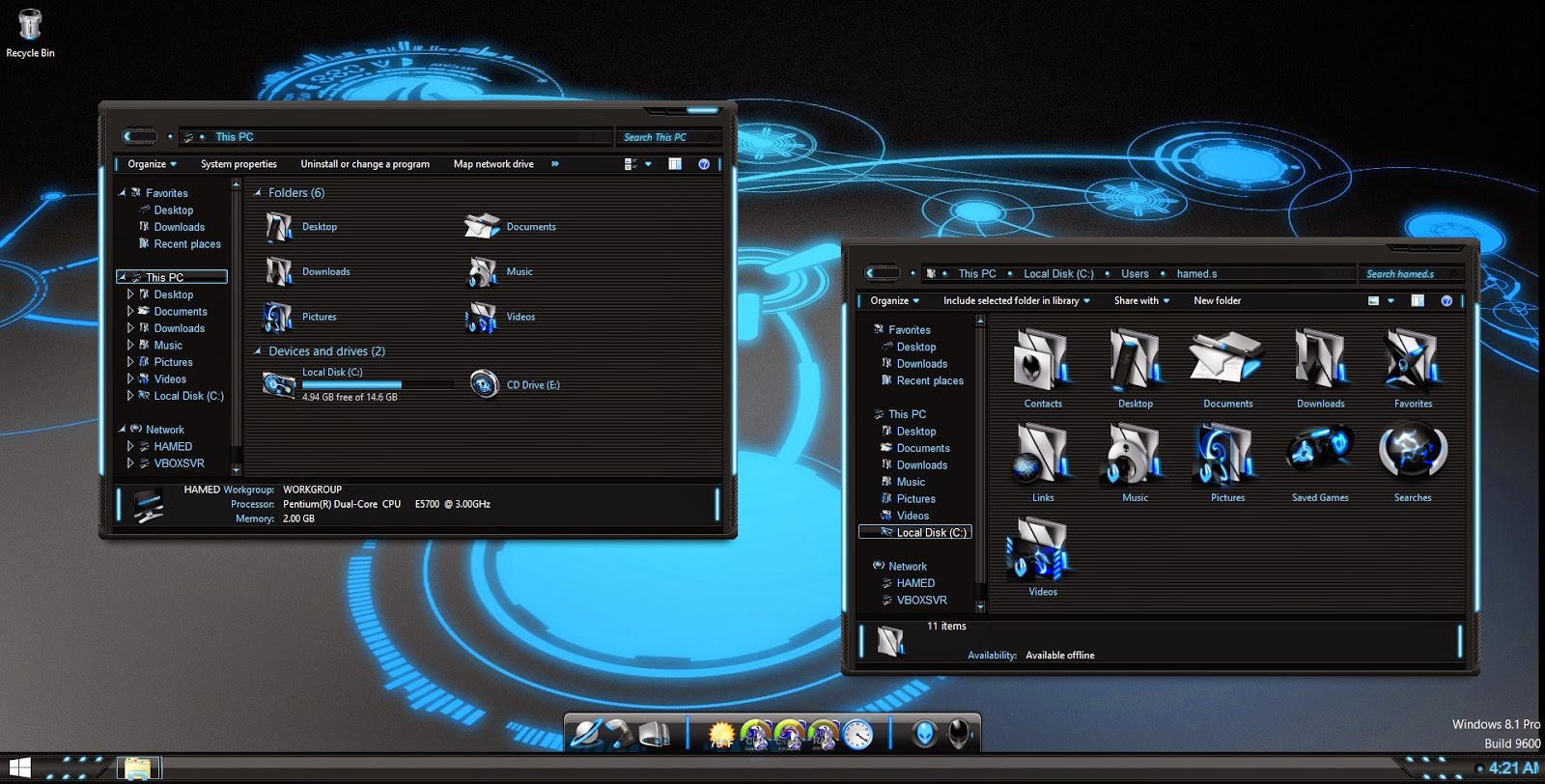Screen dimensions: 1545x784
Task: Open the Links folder in hamed.s window
Action: click(1041, 455)
